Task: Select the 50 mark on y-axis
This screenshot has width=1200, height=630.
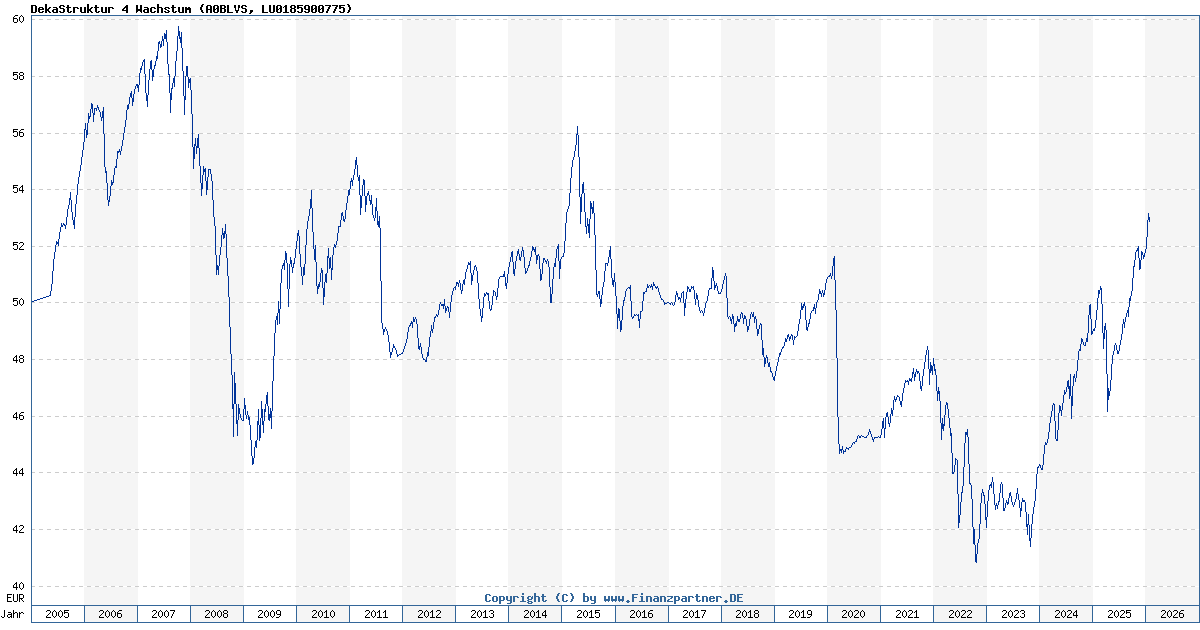Action: point(18,303)
